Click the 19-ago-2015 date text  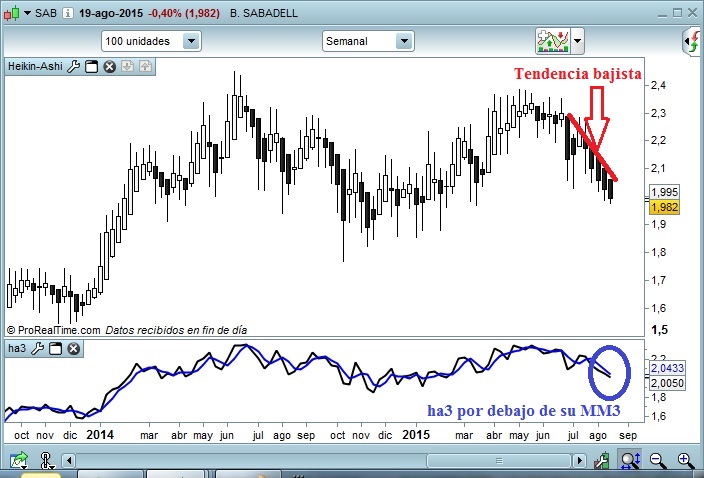click(111, 13)
